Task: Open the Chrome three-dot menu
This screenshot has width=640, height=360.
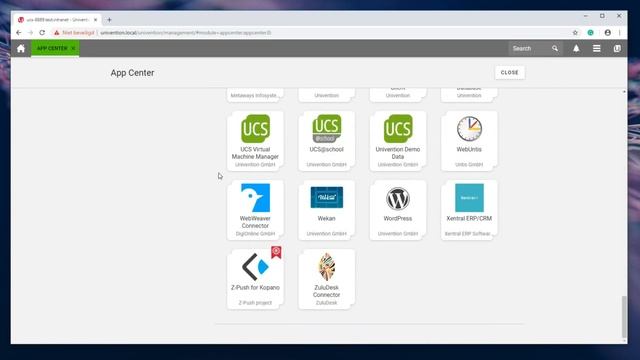Action: coord(620,33)
